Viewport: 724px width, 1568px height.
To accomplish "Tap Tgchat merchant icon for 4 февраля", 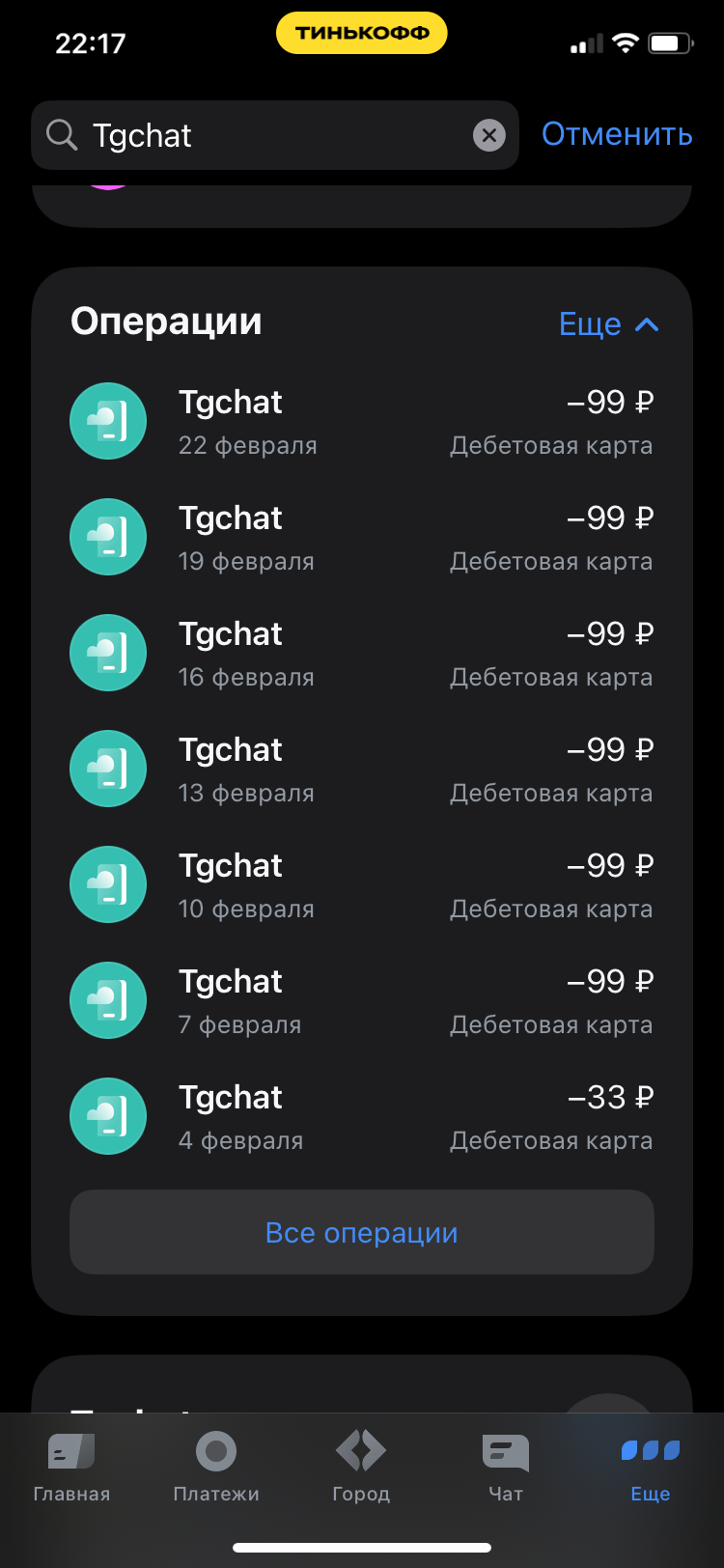I will (108, 1116).
